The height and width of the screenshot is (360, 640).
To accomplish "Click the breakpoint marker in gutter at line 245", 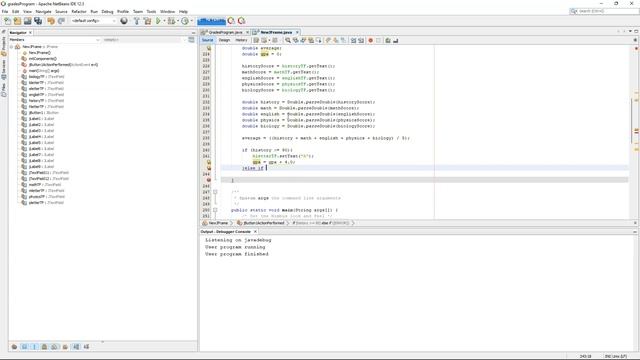I will pos(209,180).
